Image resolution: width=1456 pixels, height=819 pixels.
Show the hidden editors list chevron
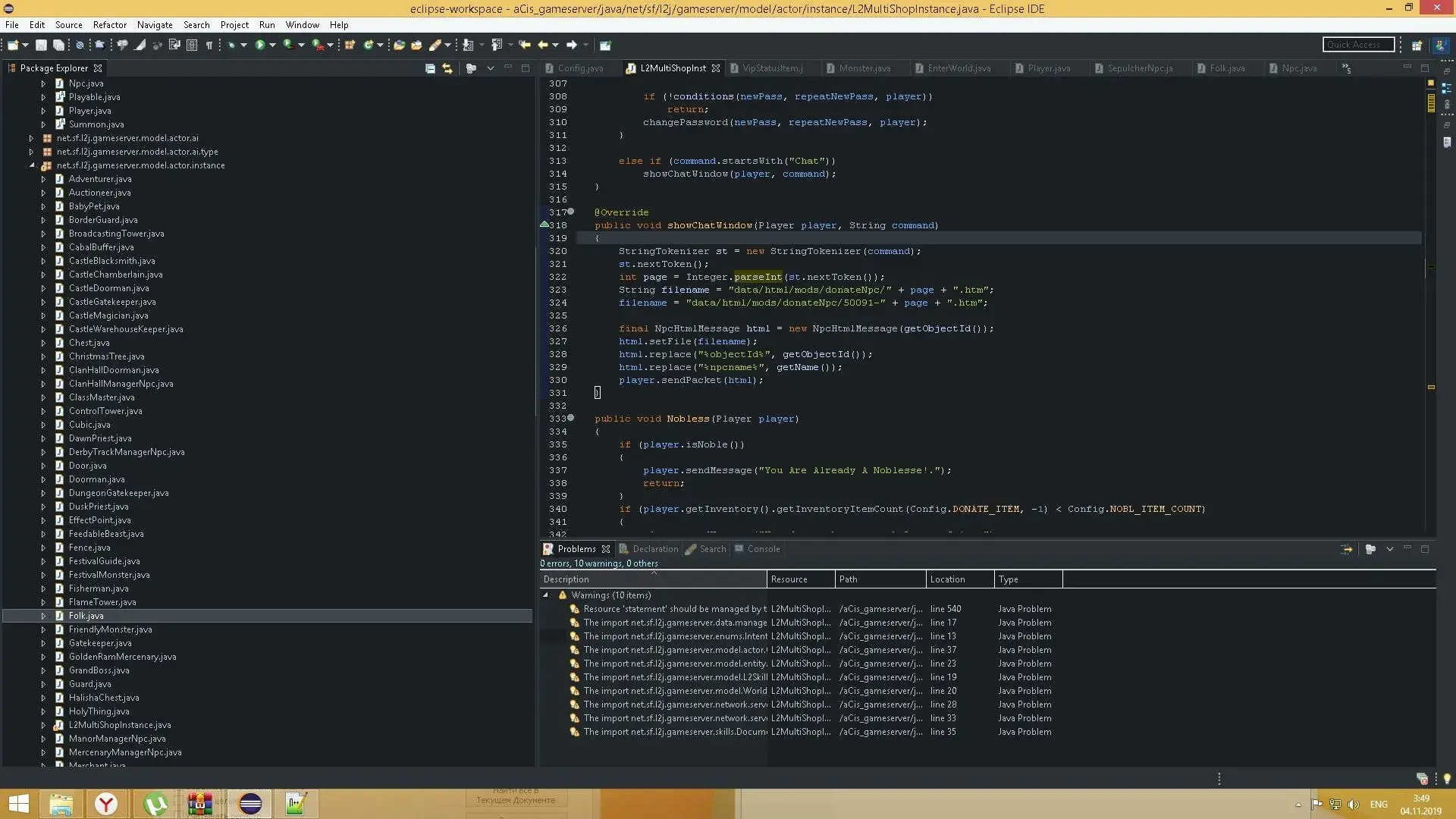click(x=1346, y=68)
